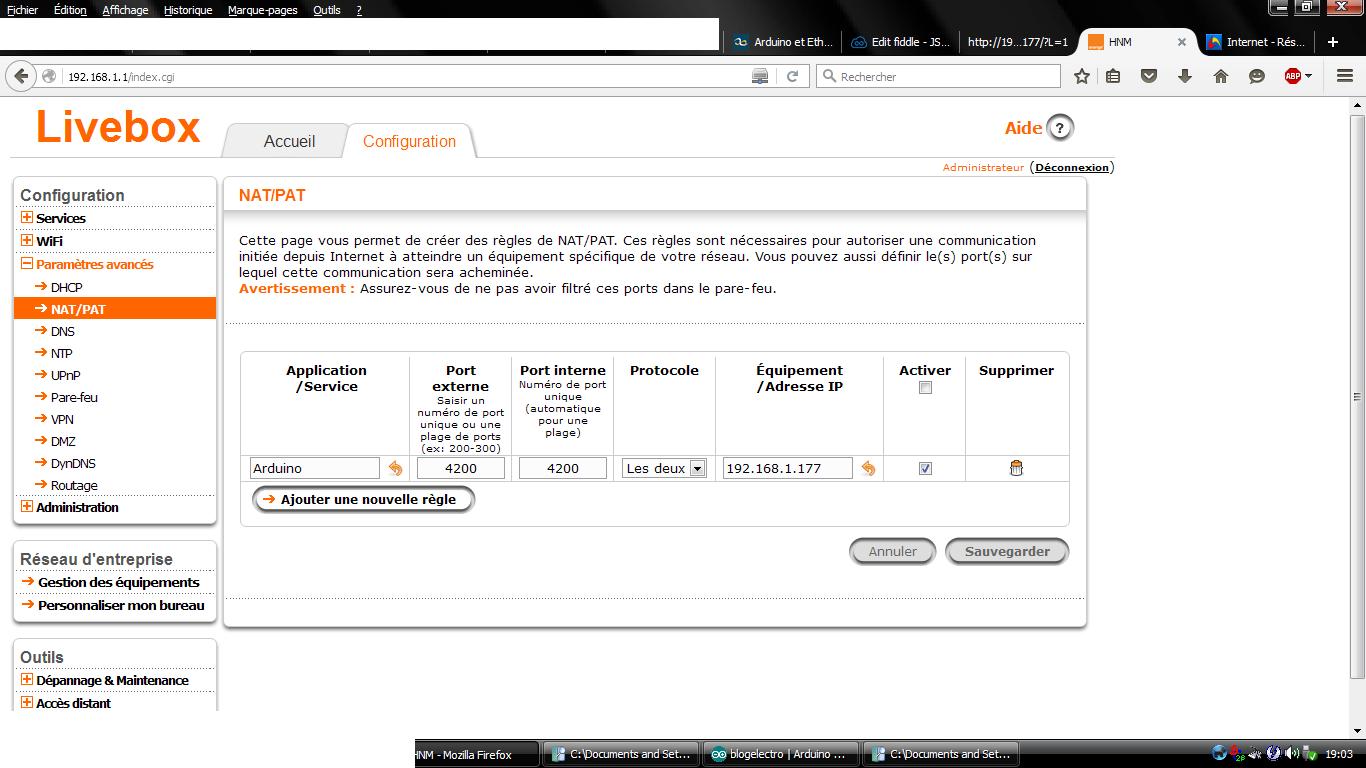Bookmark this page with the star icon
This screenshot has height=768, width=1366.
1081,76
